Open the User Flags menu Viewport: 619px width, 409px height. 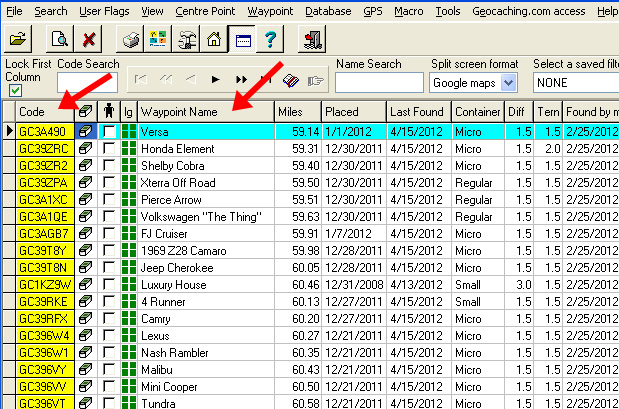104,11
